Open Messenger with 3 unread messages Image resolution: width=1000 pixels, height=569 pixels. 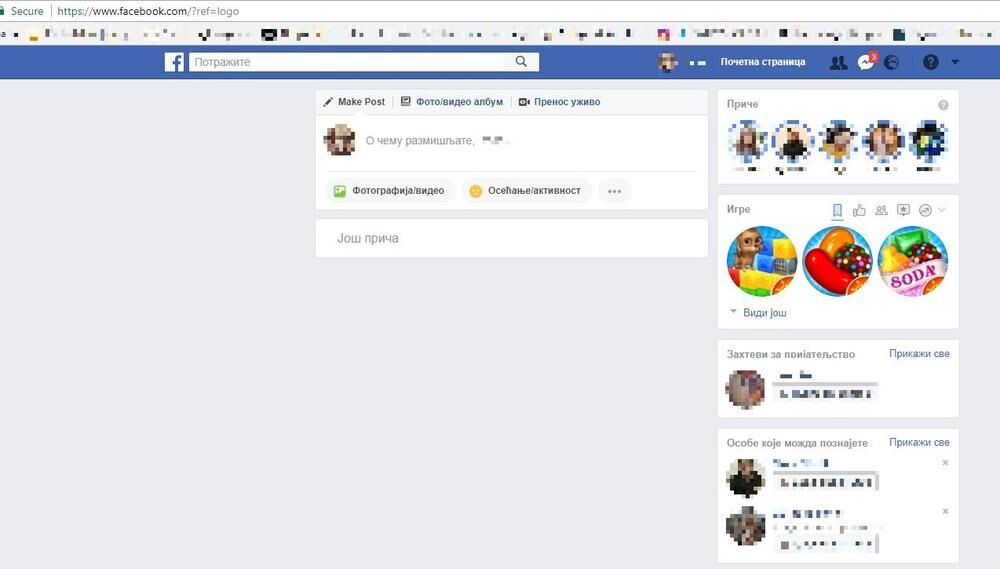(866, 62)
